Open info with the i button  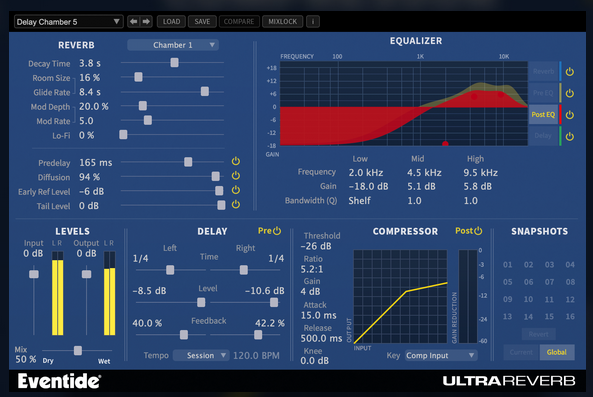tap(313, 22)
